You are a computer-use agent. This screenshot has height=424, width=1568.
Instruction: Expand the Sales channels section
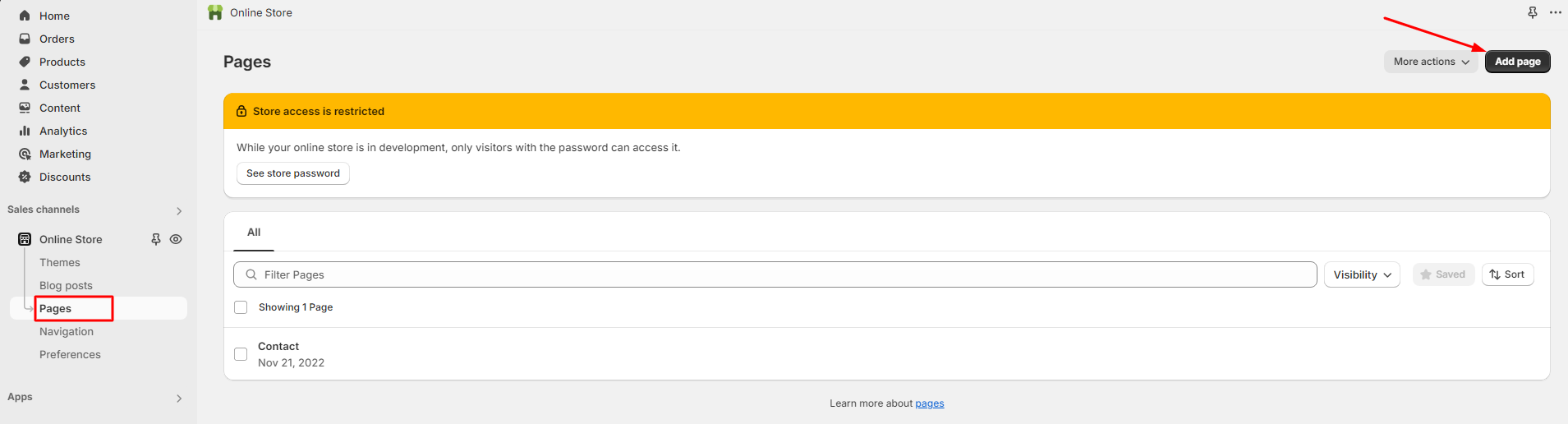click(178, 210)
